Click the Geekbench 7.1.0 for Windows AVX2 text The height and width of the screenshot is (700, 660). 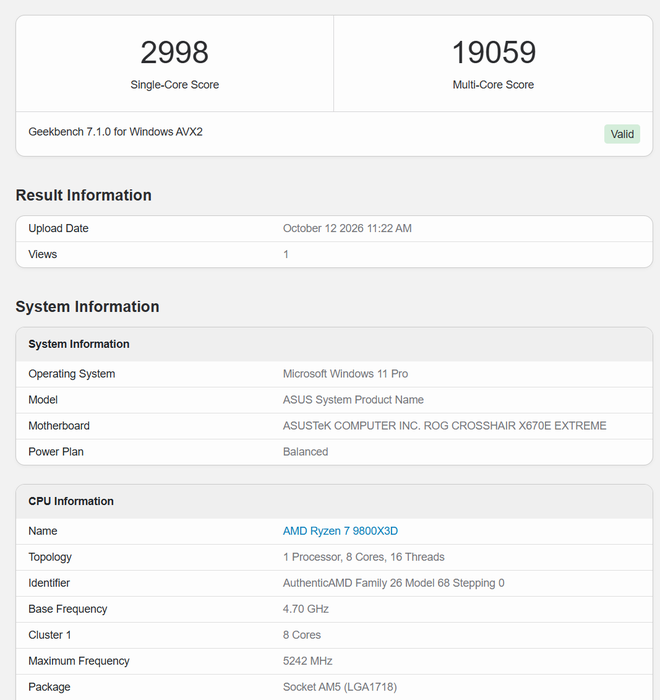(116, 132)
